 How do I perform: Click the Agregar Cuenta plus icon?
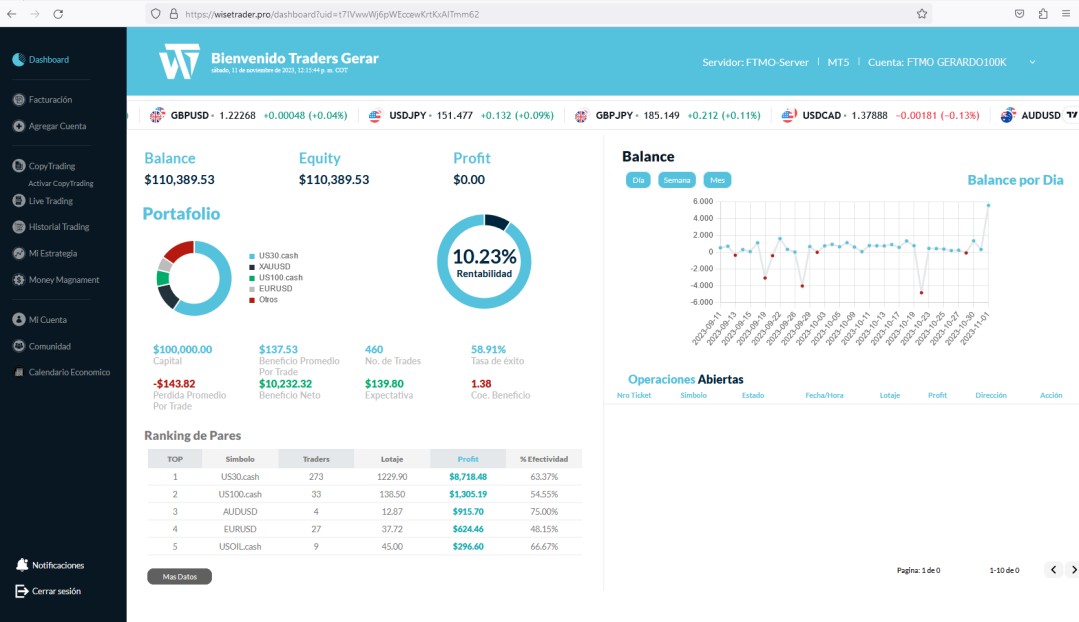(x=19, y=126)
